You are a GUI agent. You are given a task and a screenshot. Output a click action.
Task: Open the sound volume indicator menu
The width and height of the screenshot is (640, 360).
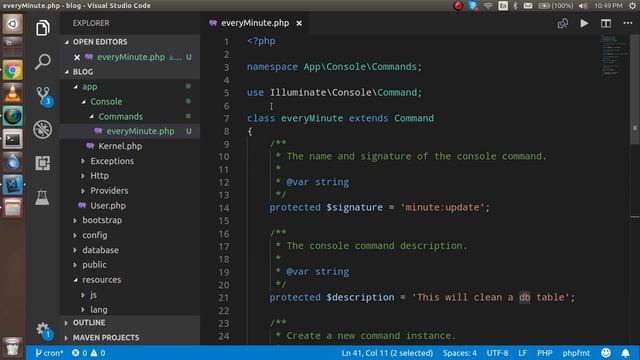pyautogui.click(x=583, y=6)
